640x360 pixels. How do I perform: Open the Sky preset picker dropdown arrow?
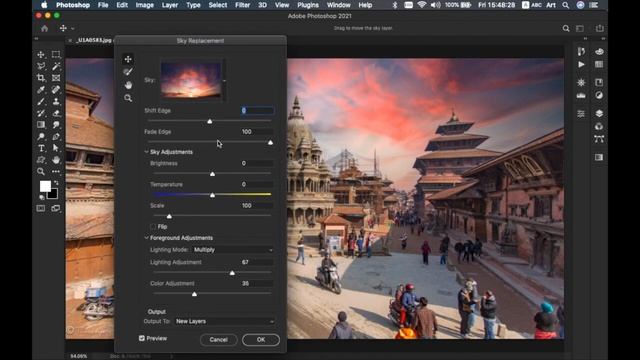pyautogui.click(x=224, y=80)
